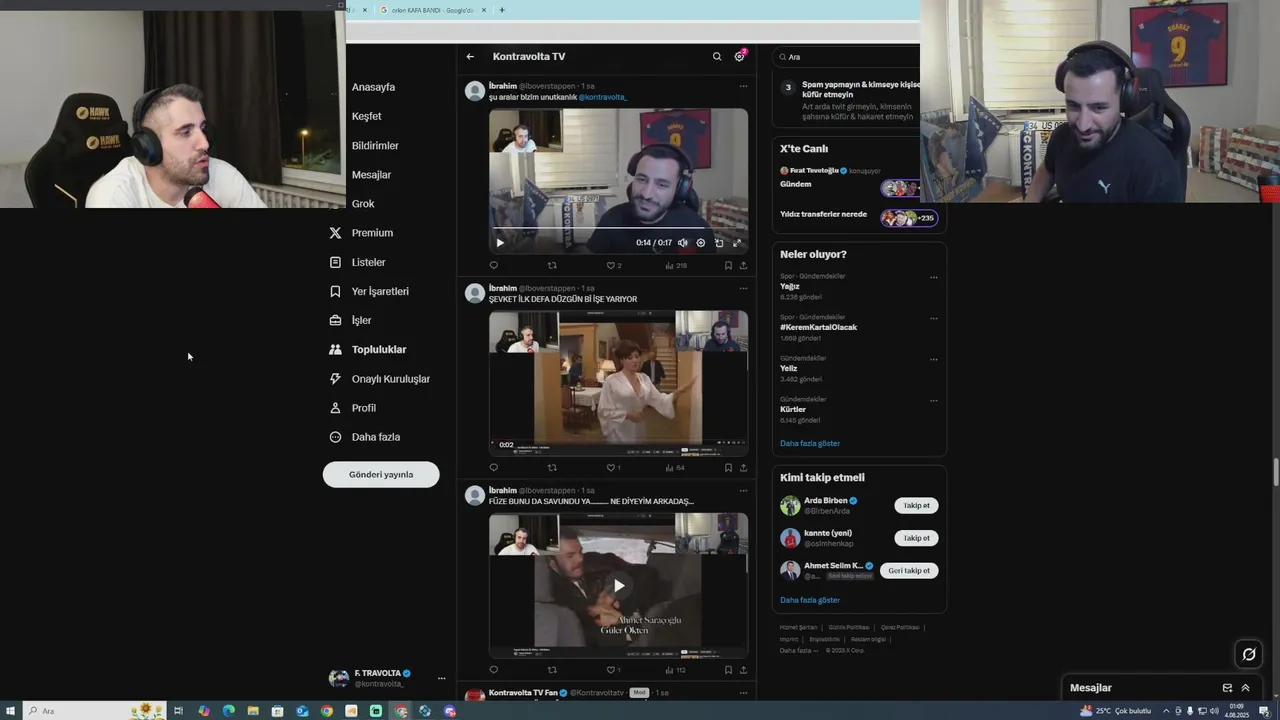Open Grok in sidebar
This screenshot has height=720, width=1280.
[x=363, y=204]
